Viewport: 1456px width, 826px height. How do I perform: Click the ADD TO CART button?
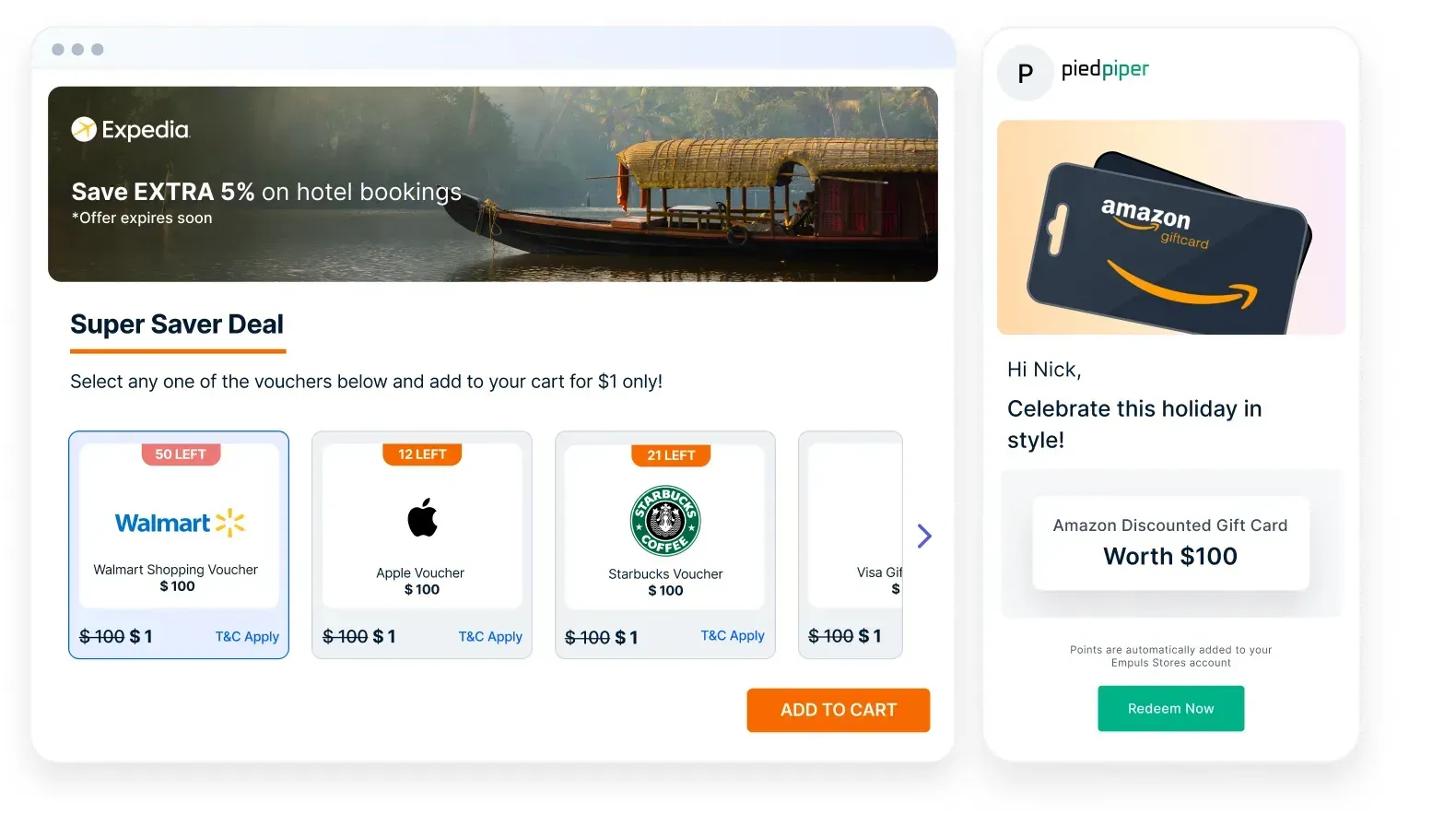click(838, 710)
